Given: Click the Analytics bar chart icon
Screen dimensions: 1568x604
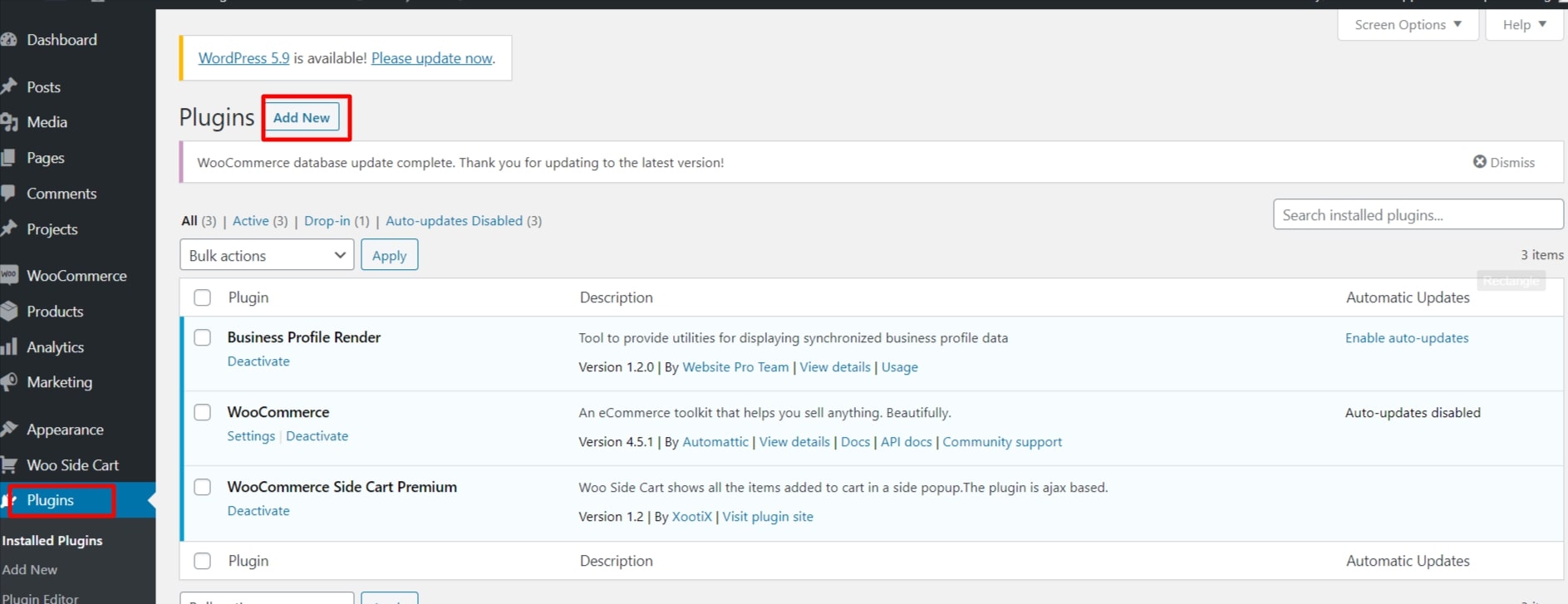Looking at the screenshot, I should (9, 347).
